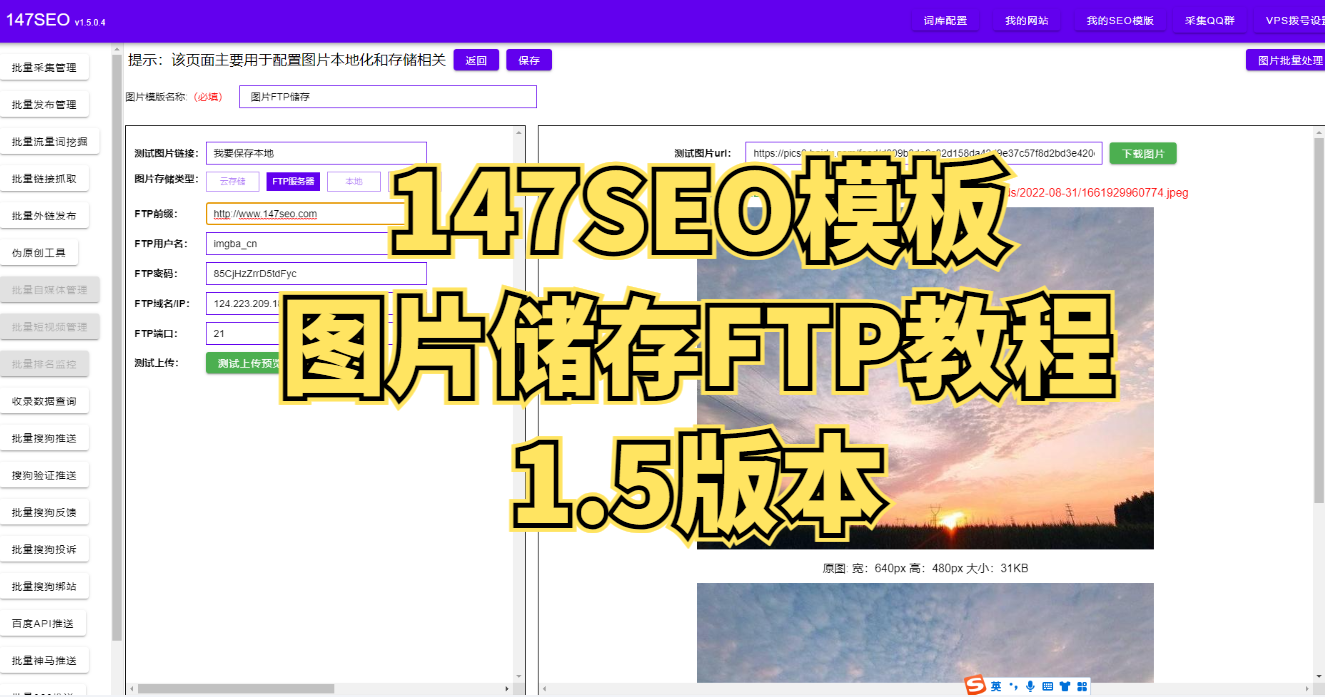Open 百度API推送 in the sidebar
Image resolution: width=1325 pixels, height=697 pixels.
tap(42, 623)
